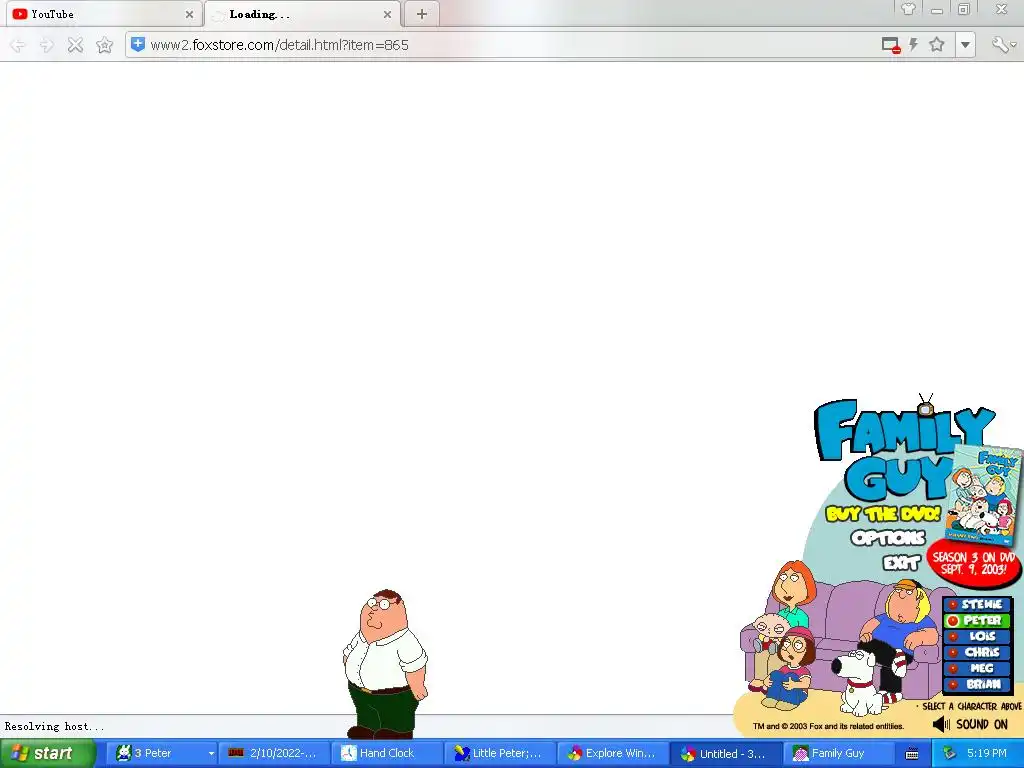Switch to the Loading... tab

click(x=303, y=14)
